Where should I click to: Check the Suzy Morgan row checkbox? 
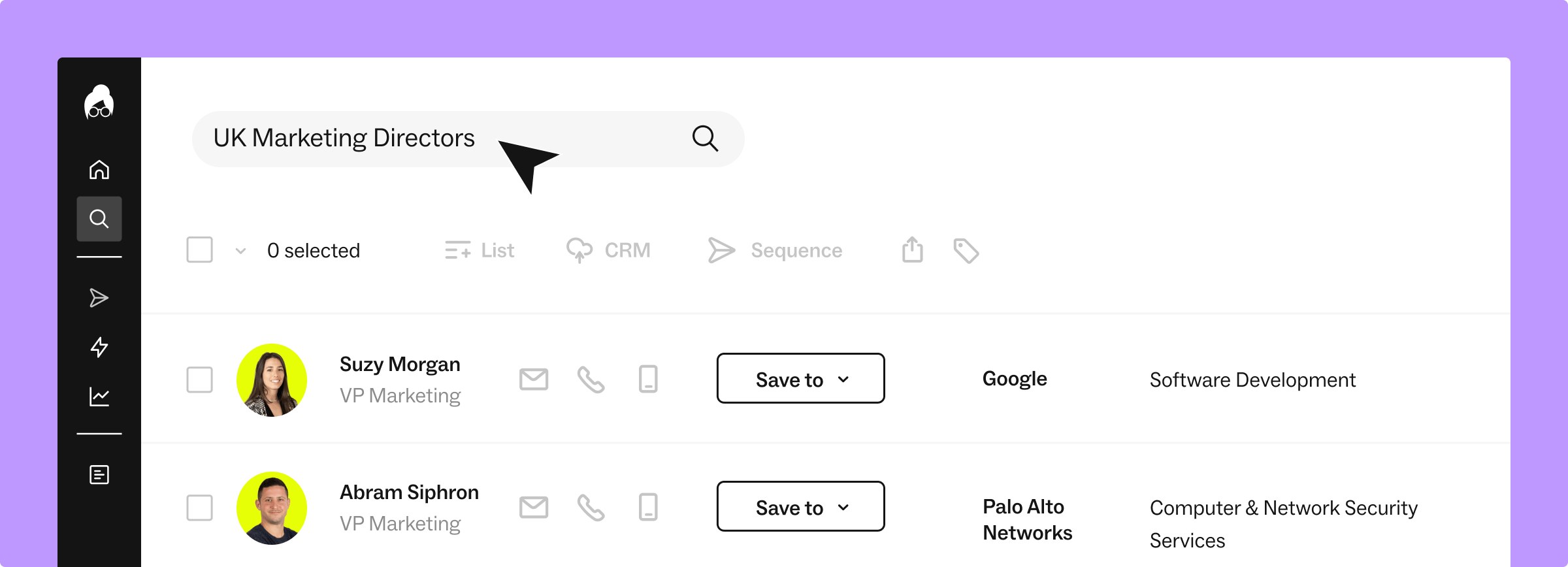point(200,380)
